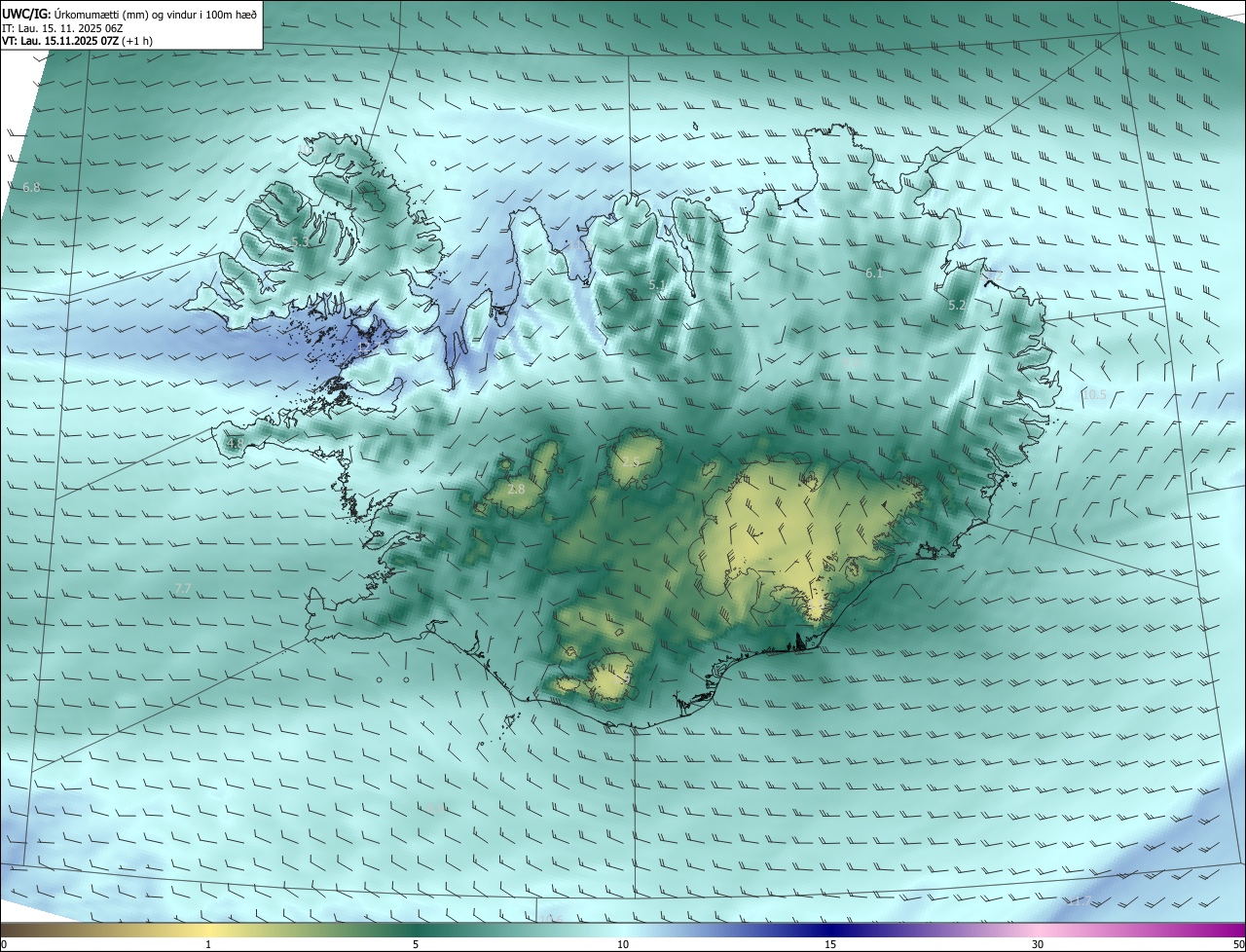Click the 1 tick on the colour scale
This screenshot has width=1246, height=952.
(x=208, y=944)
